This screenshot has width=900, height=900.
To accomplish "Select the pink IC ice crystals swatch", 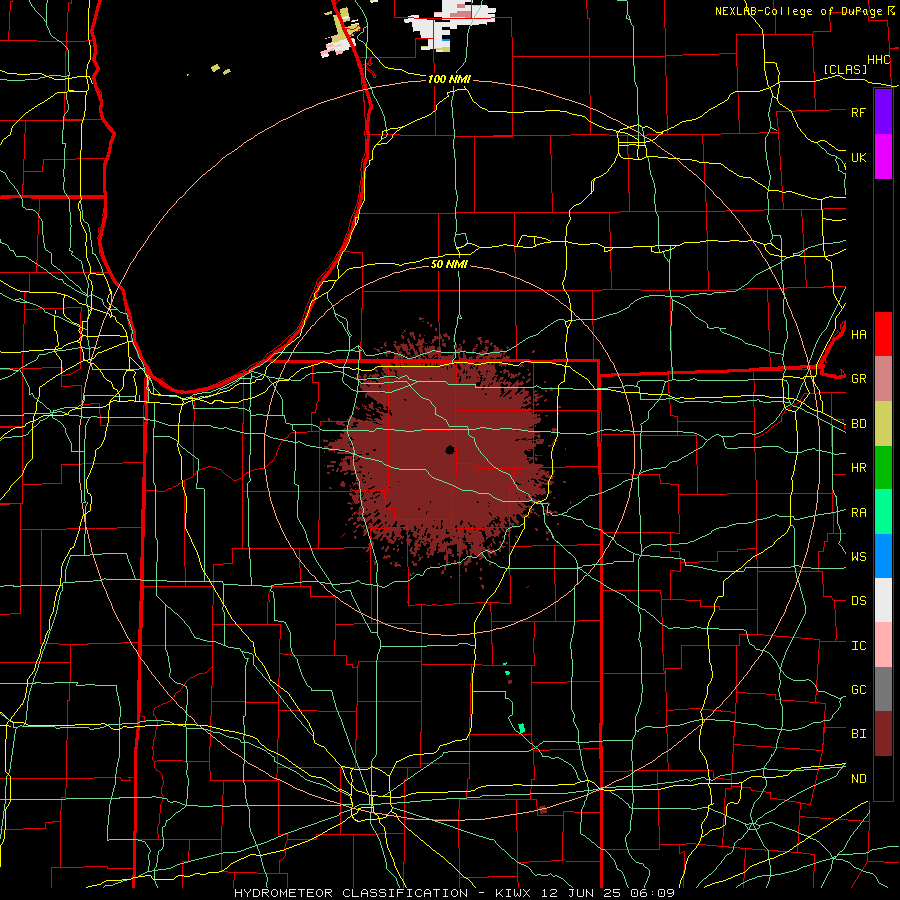I will (x=883, y=645).
